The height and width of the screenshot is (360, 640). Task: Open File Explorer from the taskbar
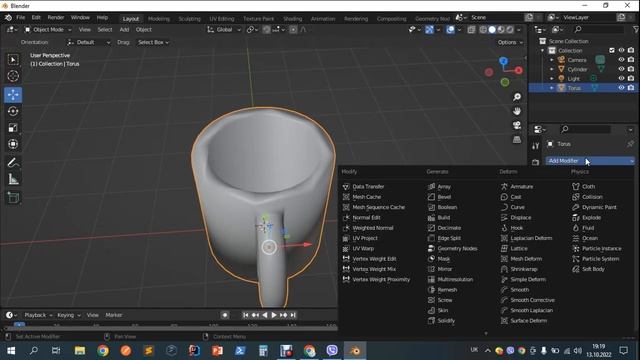coord(80,351)
